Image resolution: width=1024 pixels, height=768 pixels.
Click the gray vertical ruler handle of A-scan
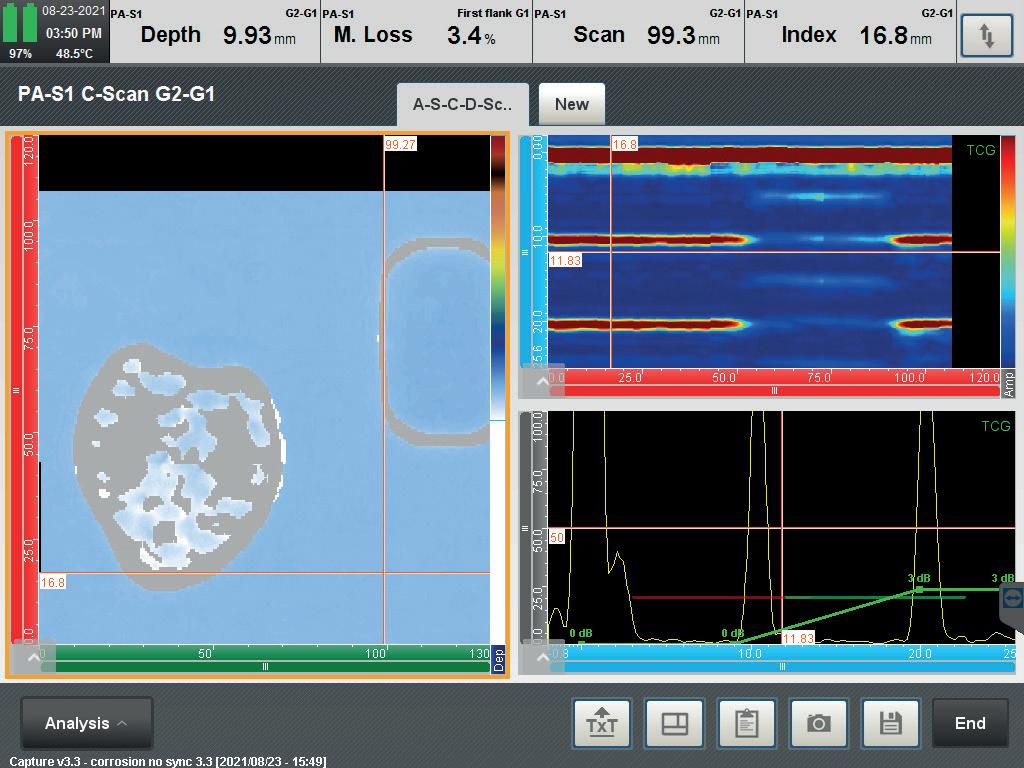tap(525, 528)
